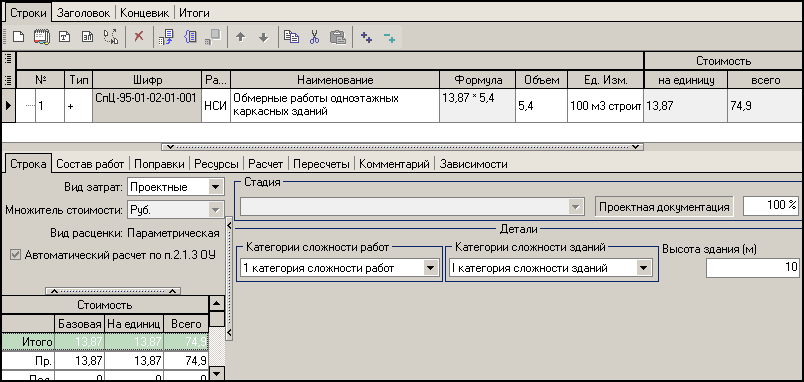Screen dimensions: 804x382
Task: Click the copy icon in the toolbar
Action: tap(292, 37)
